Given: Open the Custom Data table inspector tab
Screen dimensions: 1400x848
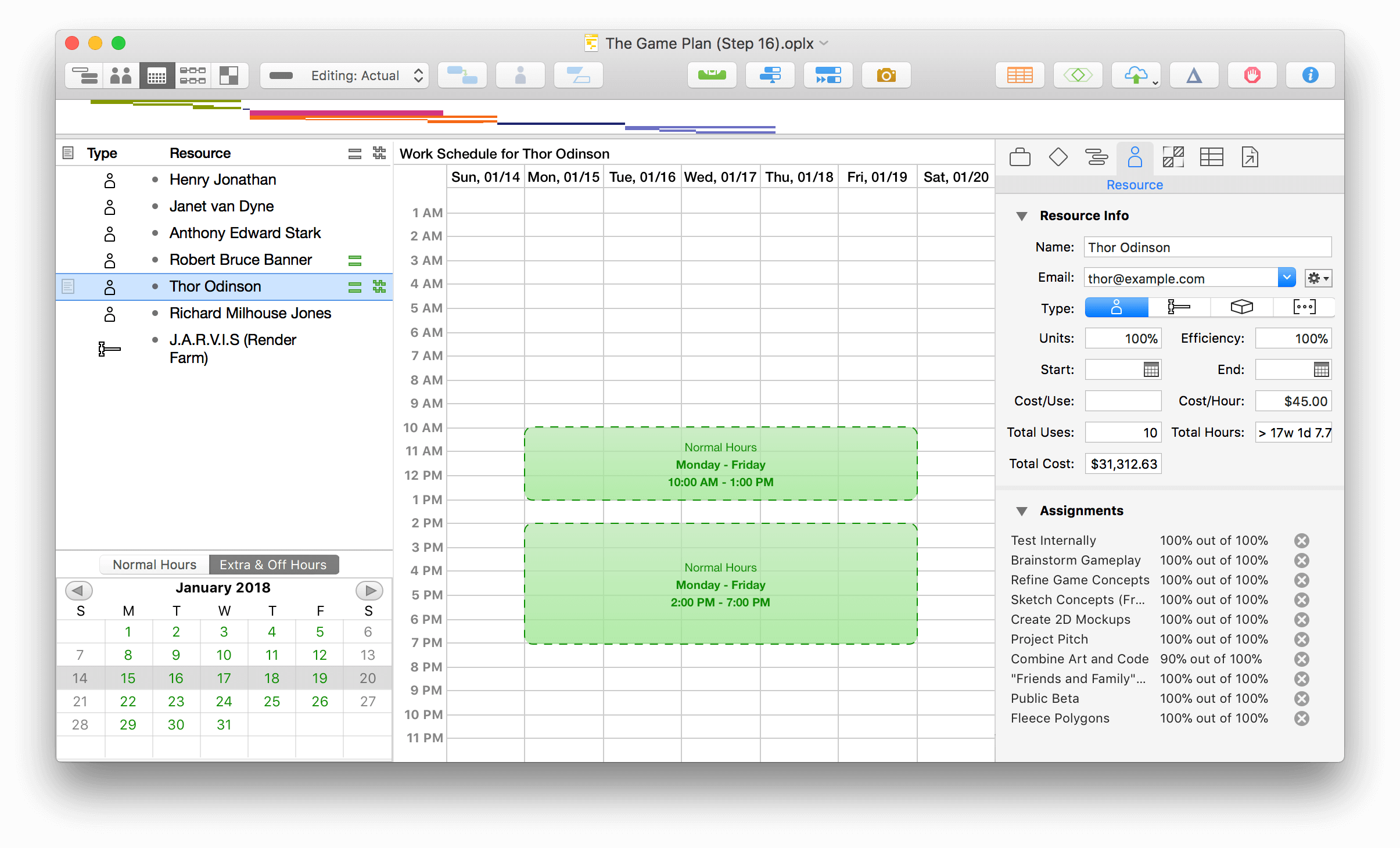Looking at the screenshot, I should coord(1212,157).
